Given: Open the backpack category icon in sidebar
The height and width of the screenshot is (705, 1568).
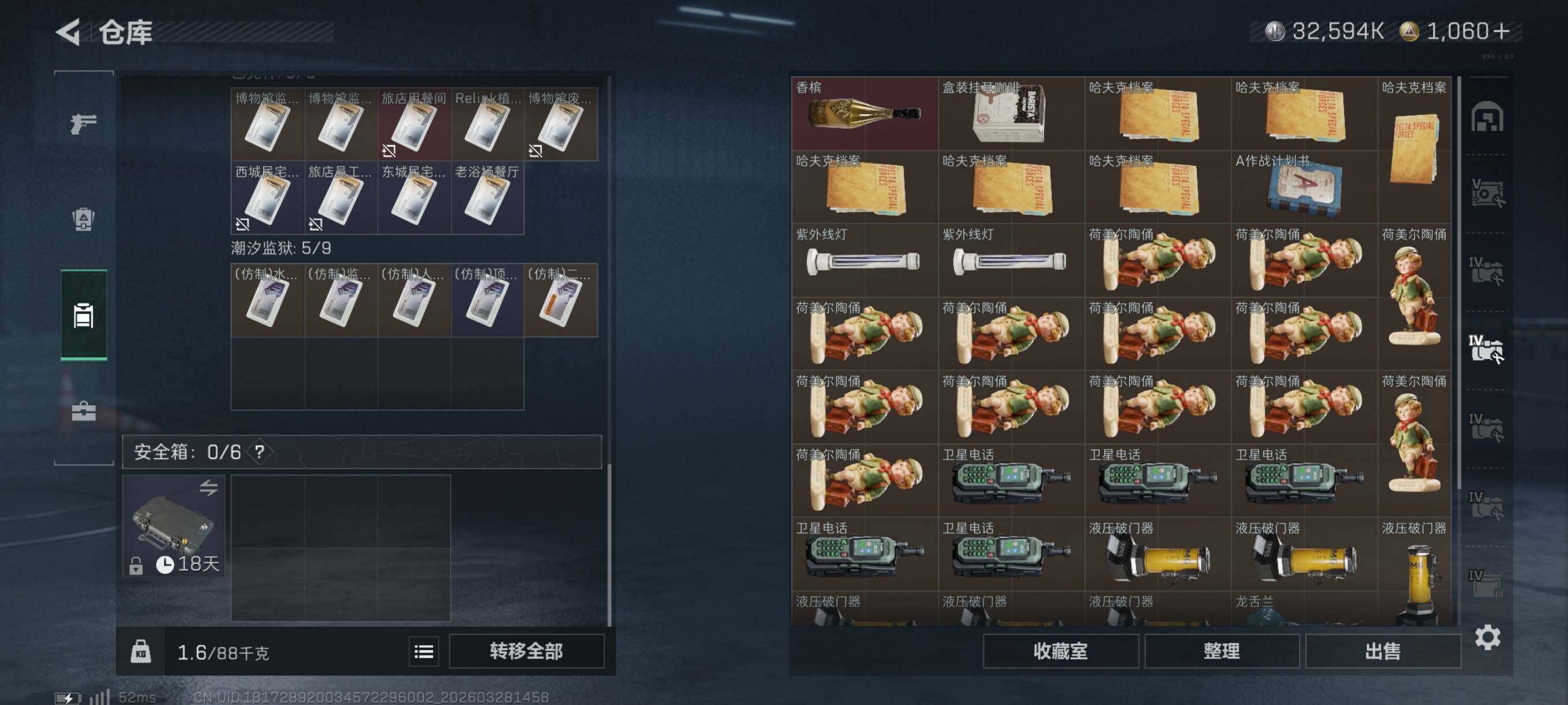Looking at the screenshot, I should [83, 219].
